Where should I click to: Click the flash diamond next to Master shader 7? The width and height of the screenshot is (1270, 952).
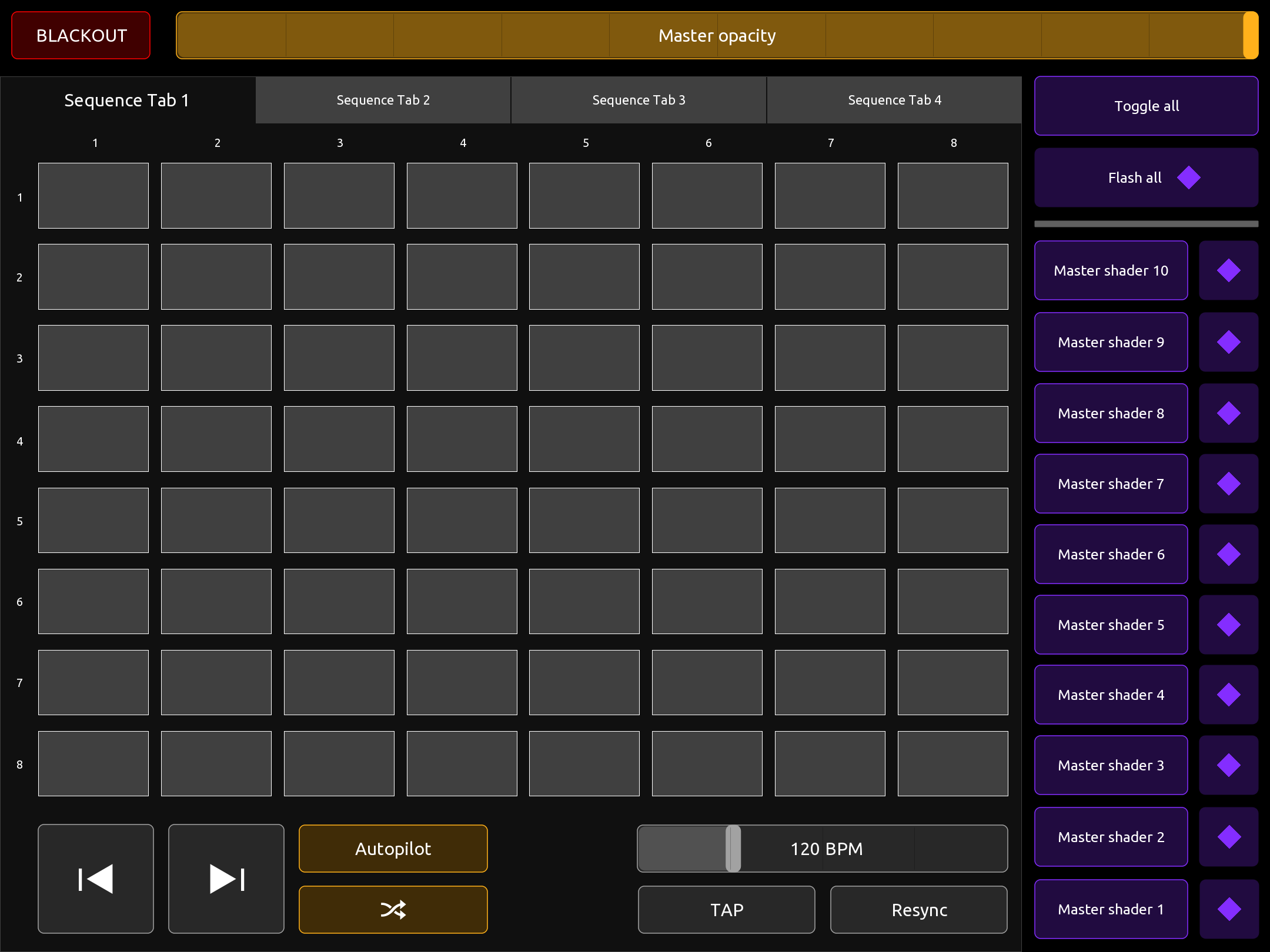point(1228,484)
